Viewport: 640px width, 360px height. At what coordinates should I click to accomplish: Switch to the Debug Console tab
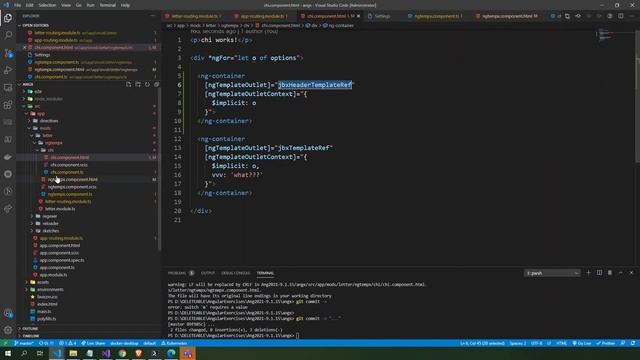[235, 273]
